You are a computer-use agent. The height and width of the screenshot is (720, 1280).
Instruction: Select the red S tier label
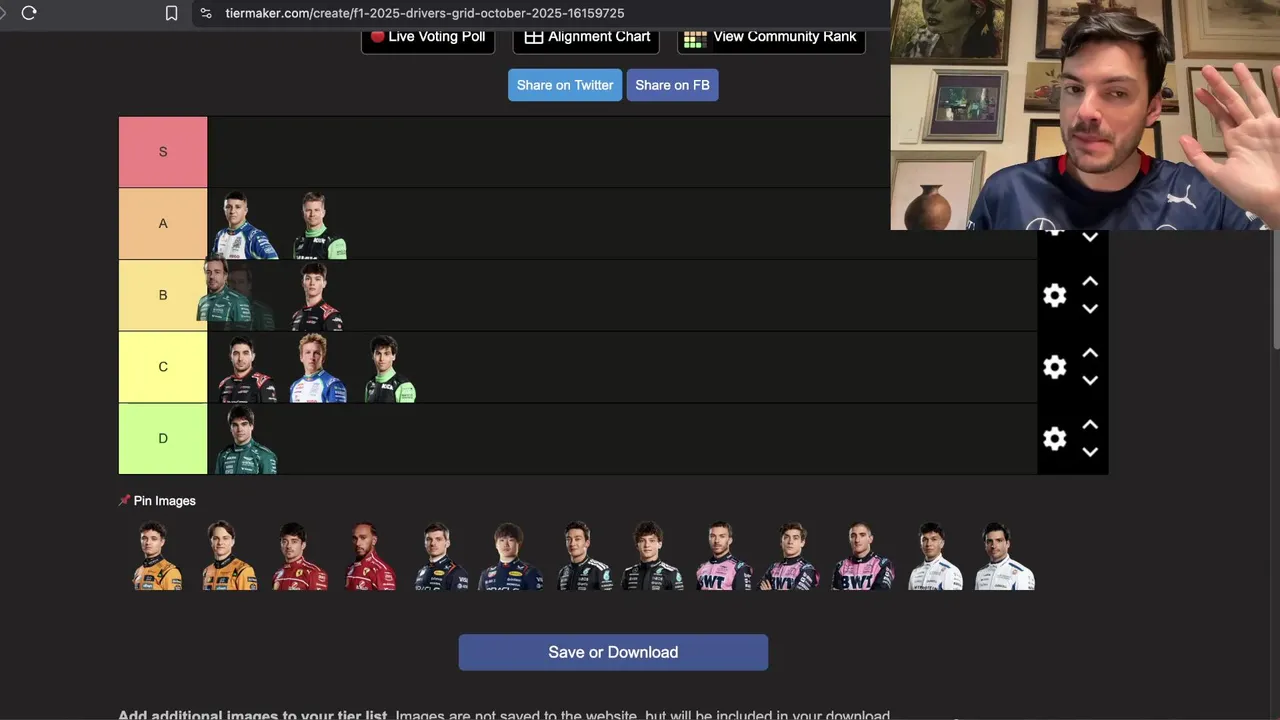pos(163,152)
